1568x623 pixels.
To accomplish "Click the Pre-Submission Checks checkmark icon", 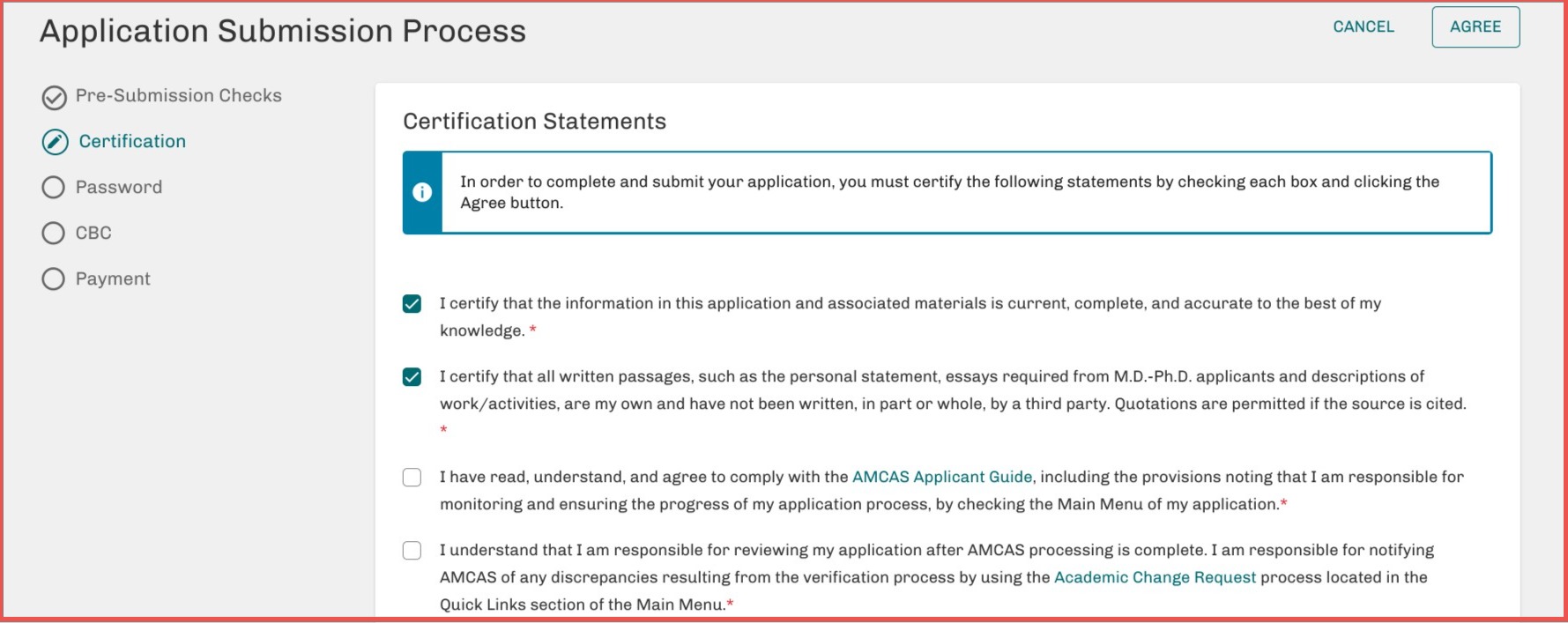I will (54, 97).
